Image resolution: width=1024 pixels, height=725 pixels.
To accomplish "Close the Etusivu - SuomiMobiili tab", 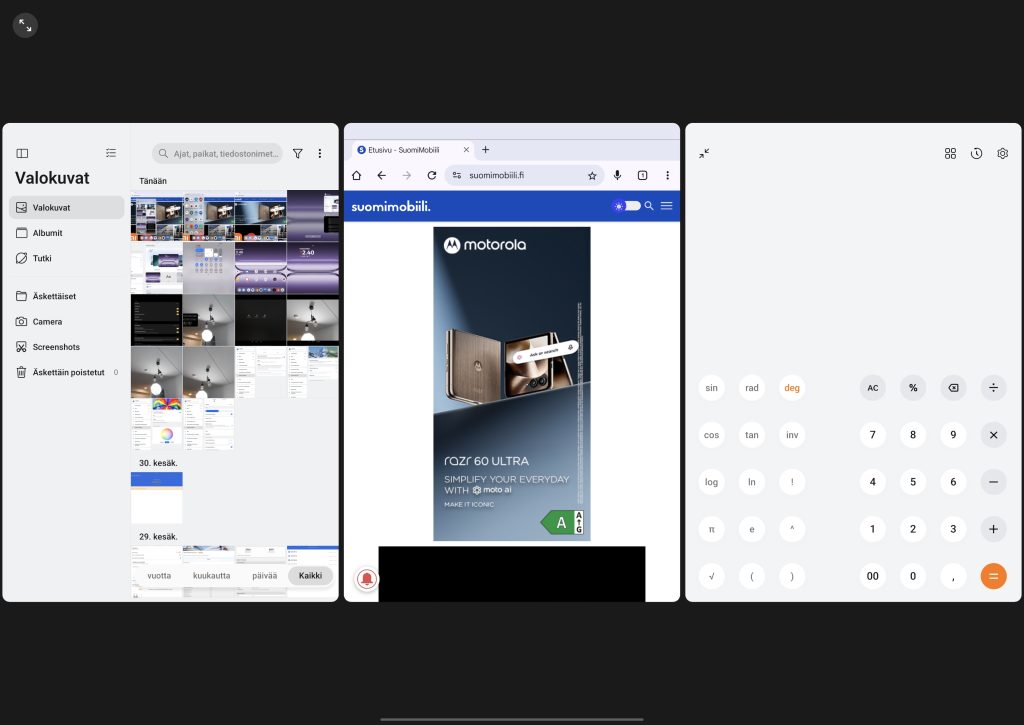I will point(466,150).
